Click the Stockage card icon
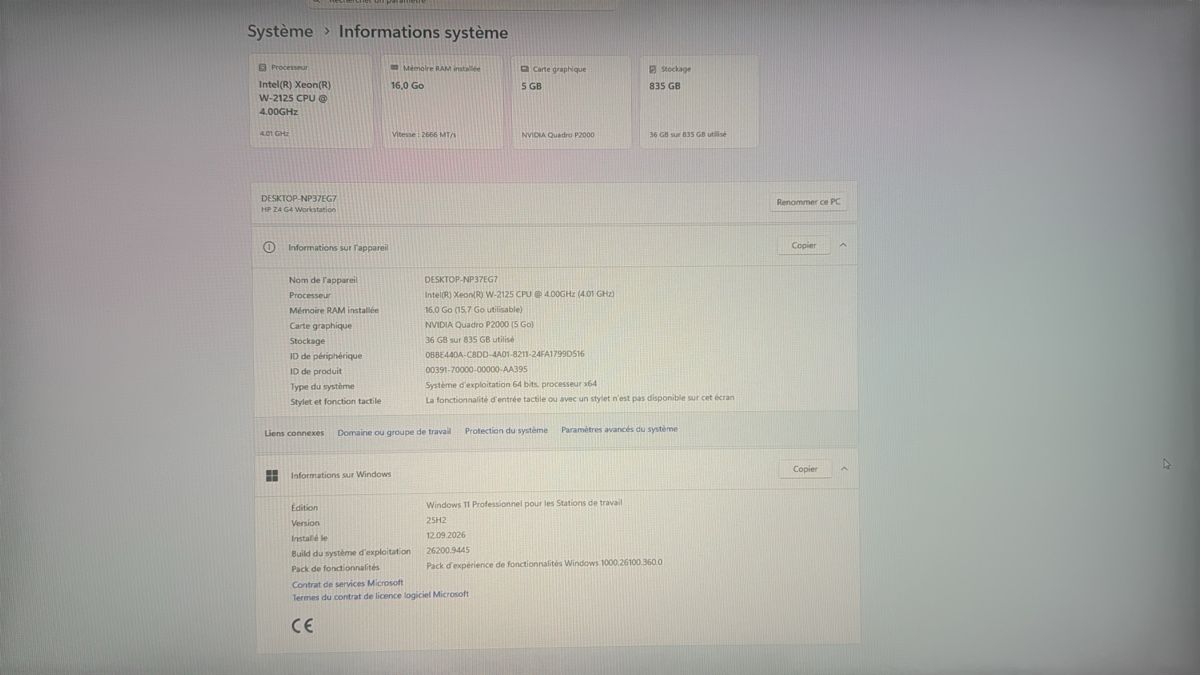Image resolution: width=1200 pixels, height=675 pixels. [x=653, y=69]
